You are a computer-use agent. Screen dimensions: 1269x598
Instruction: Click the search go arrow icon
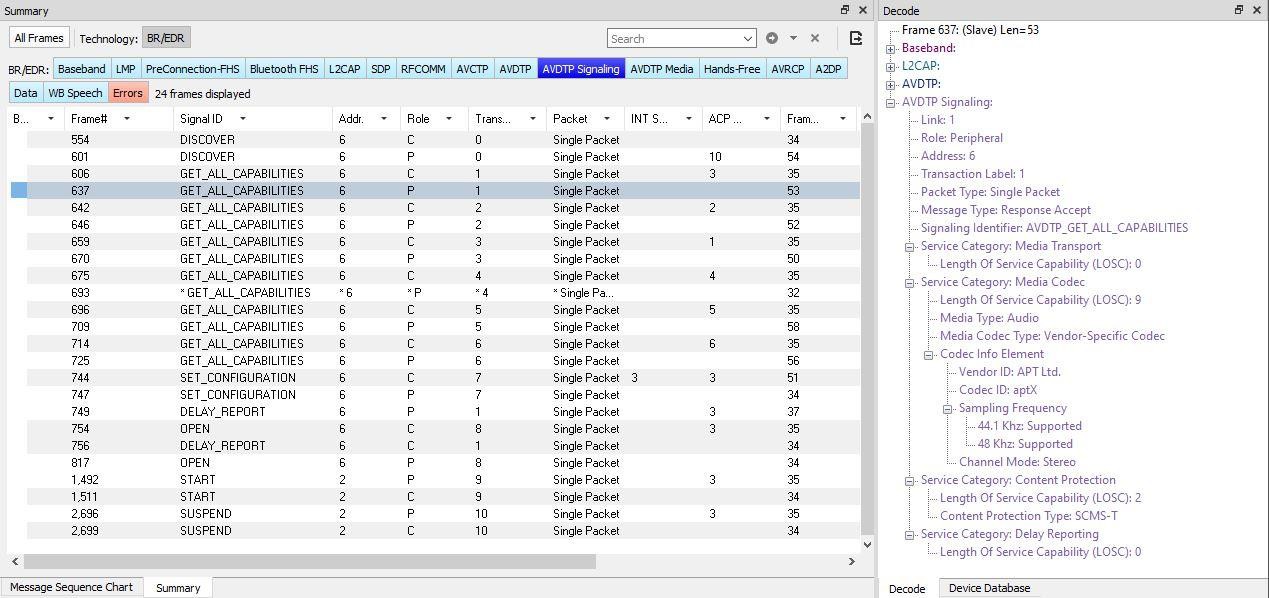click(x=772, y=38)
